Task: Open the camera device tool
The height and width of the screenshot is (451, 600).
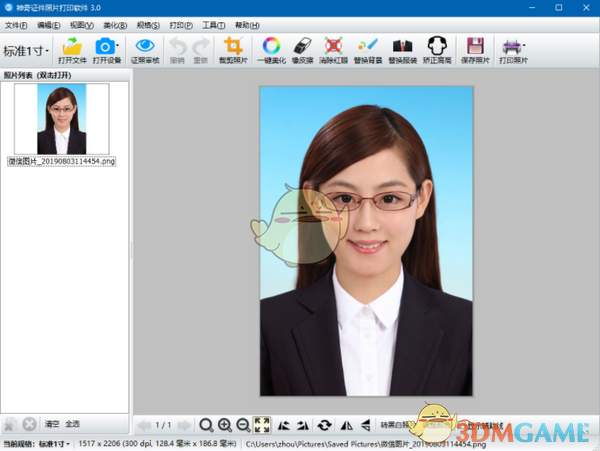Action: (x=104, y=46)
